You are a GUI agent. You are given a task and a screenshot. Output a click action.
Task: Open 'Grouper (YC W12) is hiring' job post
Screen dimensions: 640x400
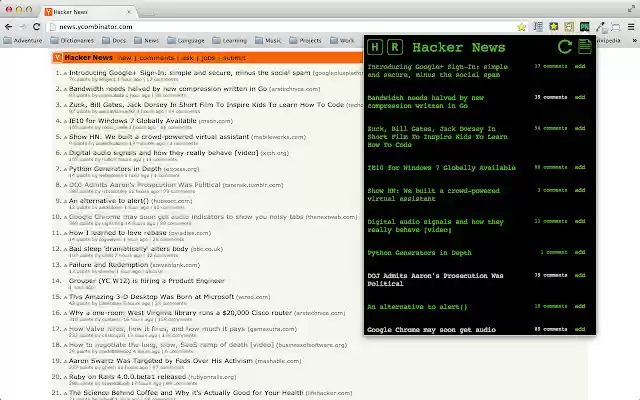tap(147, 281)
